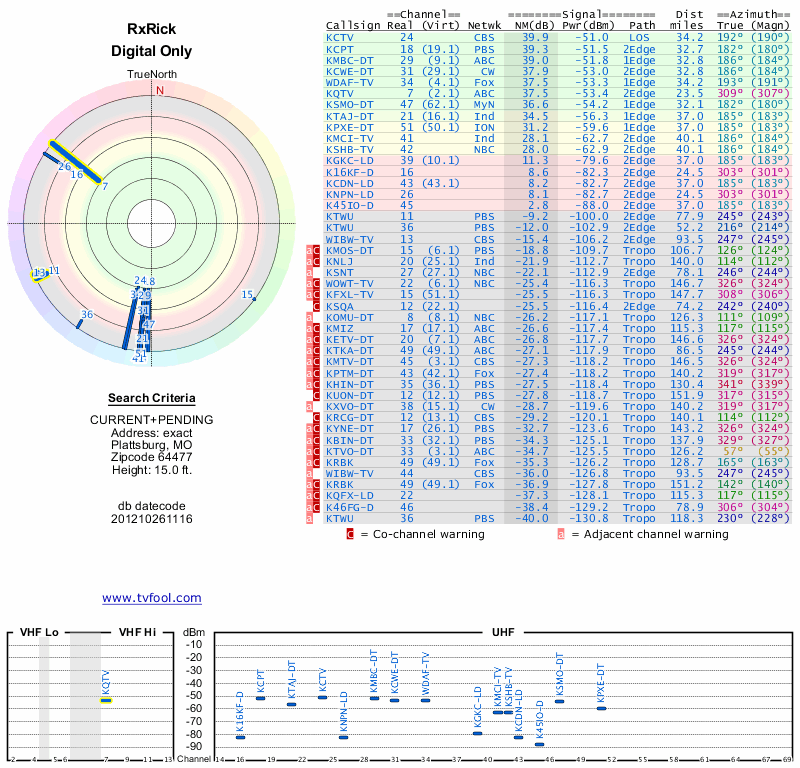The width and height of the screenshot is (800, 768).
Task: Click the KTVO-DT callsign
Action: point(350,452)
